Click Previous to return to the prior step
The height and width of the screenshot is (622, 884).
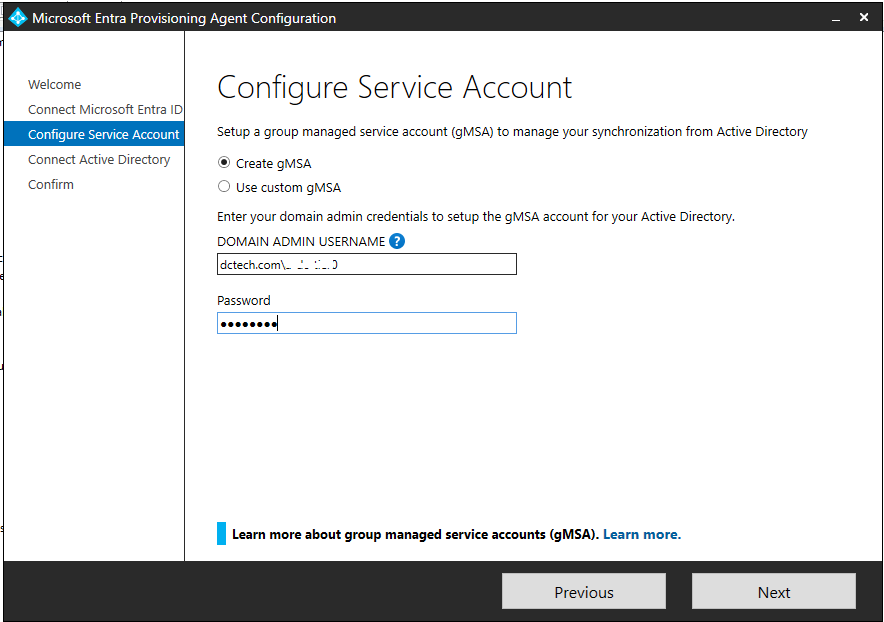[583, 591]
